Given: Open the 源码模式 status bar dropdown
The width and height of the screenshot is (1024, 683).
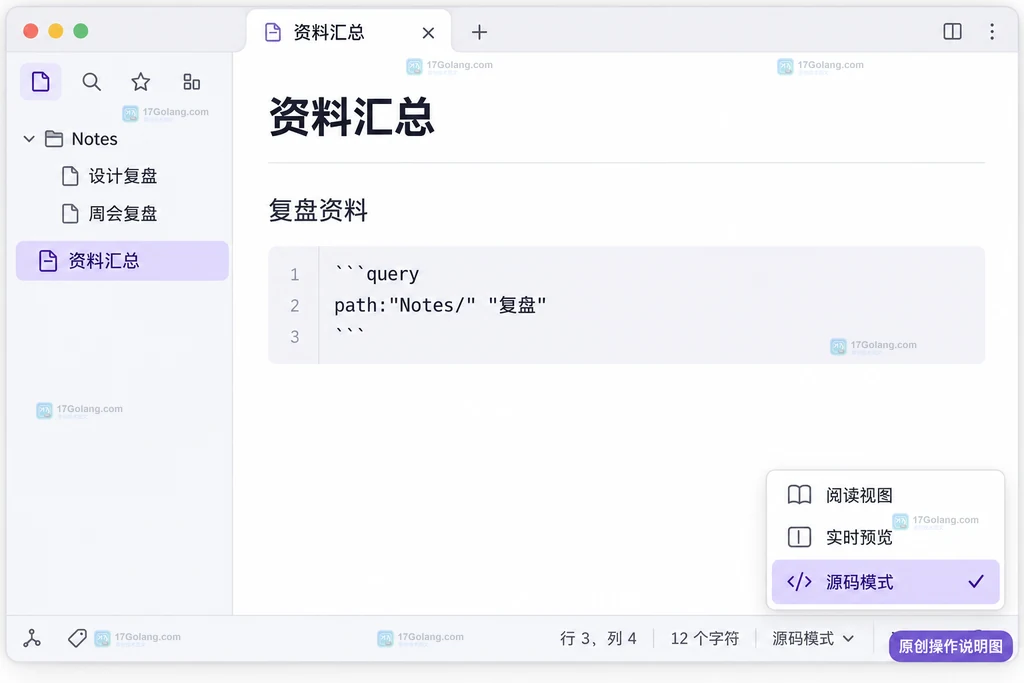Looking at the screenshot, I should point(812,638).
